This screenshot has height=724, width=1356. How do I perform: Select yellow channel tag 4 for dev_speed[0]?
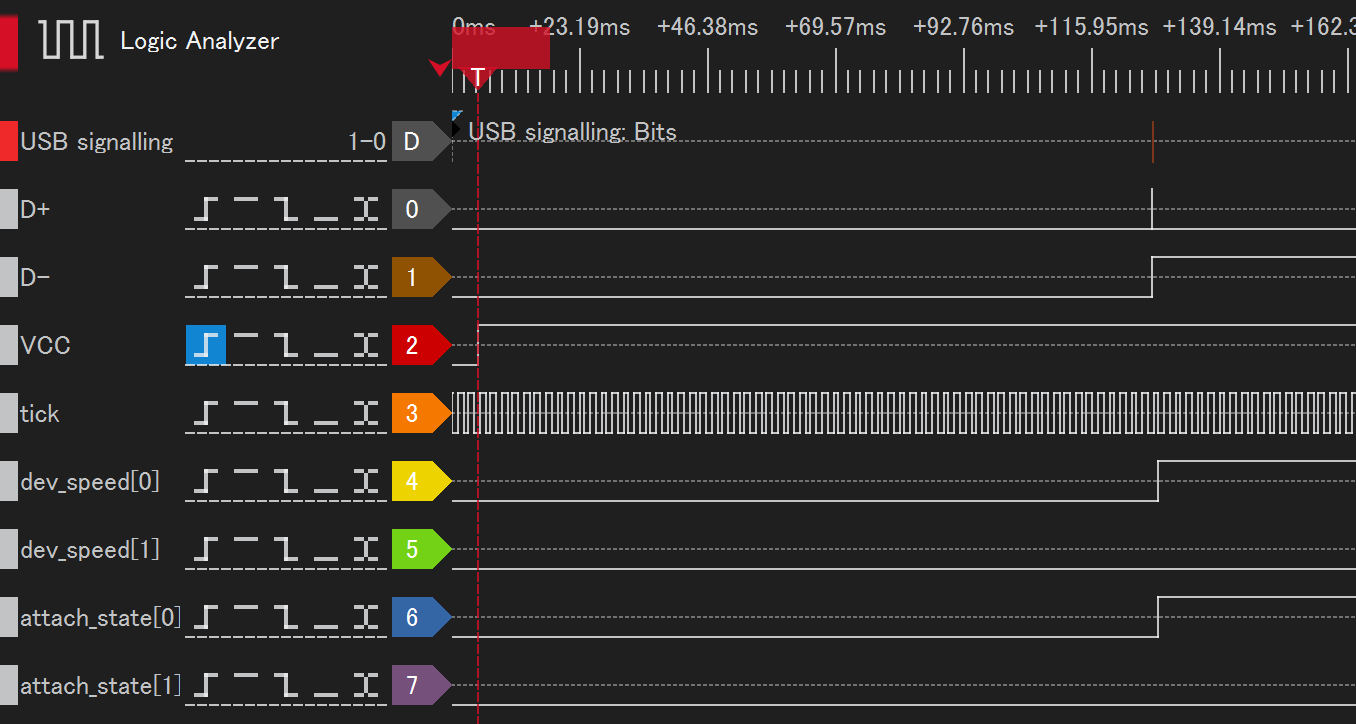click(421, 482)
